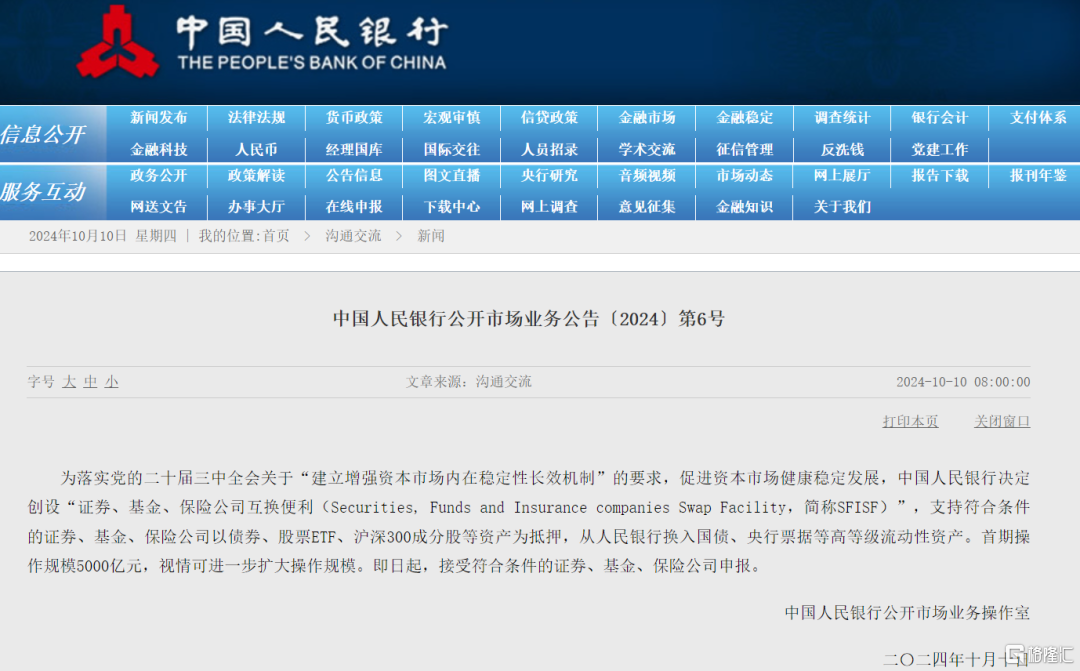This screenshot has width=1080, height=671.
Task: Select 市场动态 navigation item
Action: pyautogui.click(x=745, y=176)
